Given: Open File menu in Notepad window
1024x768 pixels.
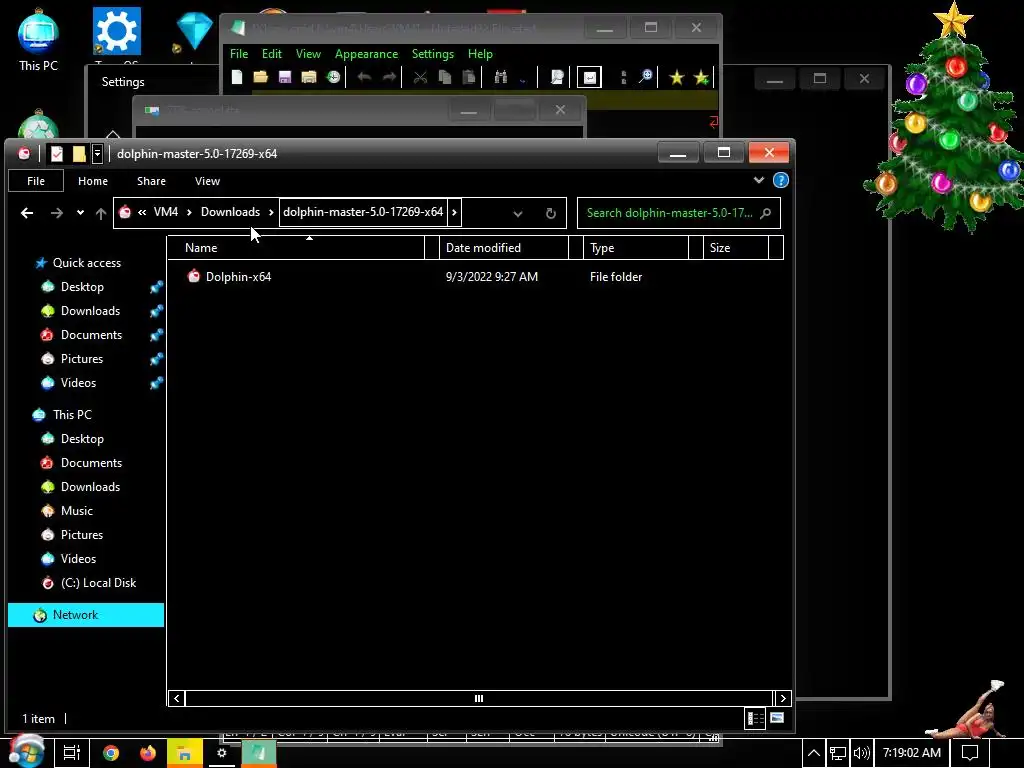Looking at the screenshot, I should tap(239, 54).
